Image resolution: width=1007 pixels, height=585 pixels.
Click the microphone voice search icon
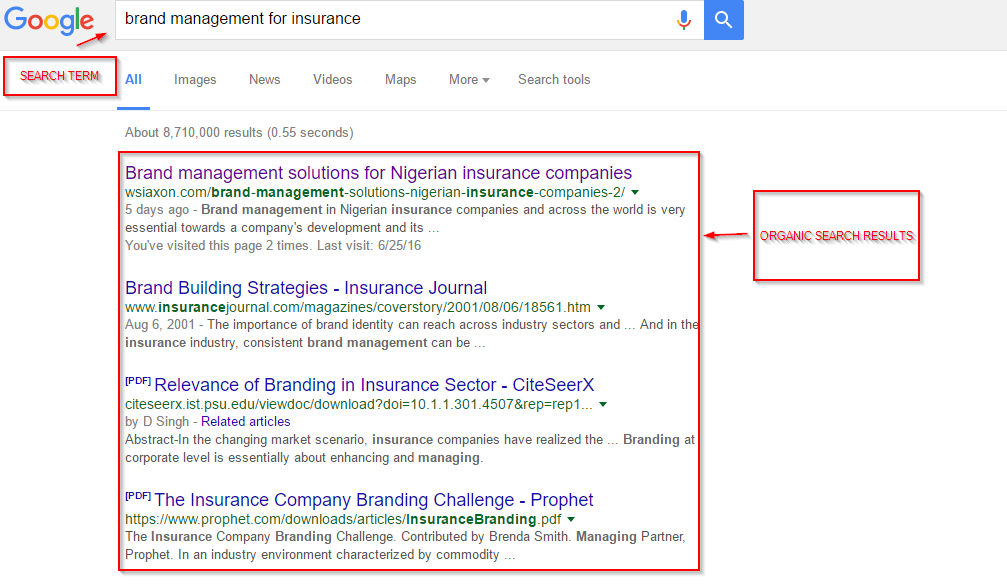point(684,19)
